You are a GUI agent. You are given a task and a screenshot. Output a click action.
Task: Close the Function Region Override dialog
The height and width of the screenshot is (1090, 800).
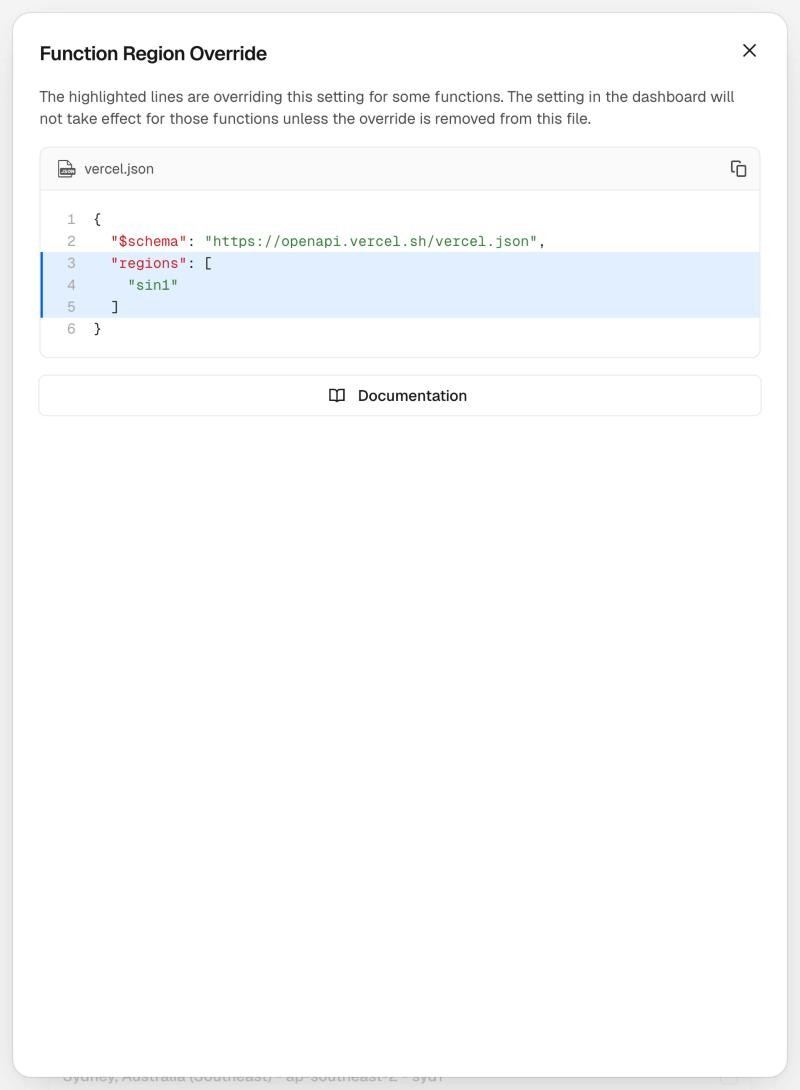[x=749, y=51]
